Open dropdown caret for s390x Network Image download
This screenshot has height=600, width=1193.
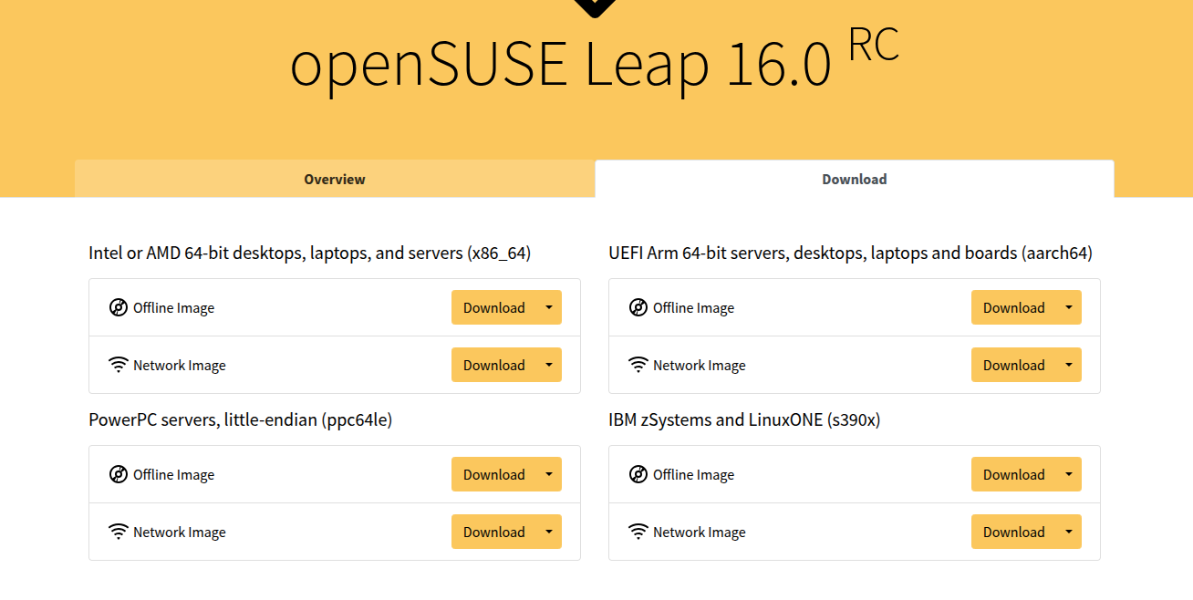(x=1069, y=532)
